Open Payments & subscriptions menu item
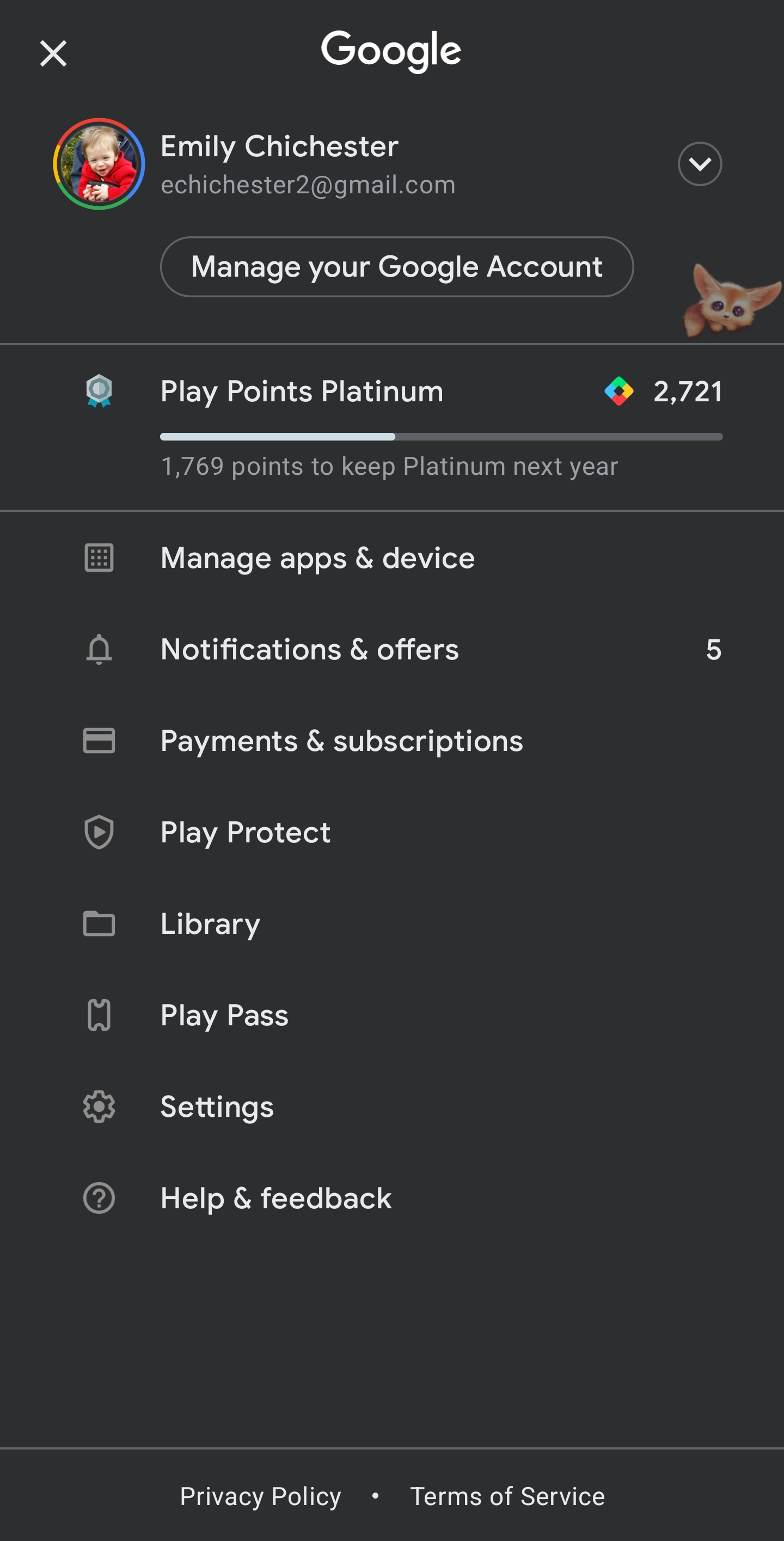Viewport: 784px width, 1541px height. (341, 741)
